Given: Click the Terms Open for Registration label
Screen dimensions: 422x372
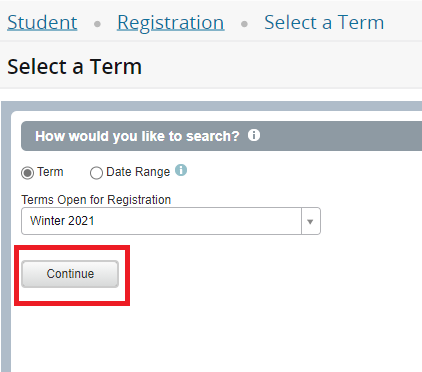Looking at the screenshot, I should tap(96, 200).
